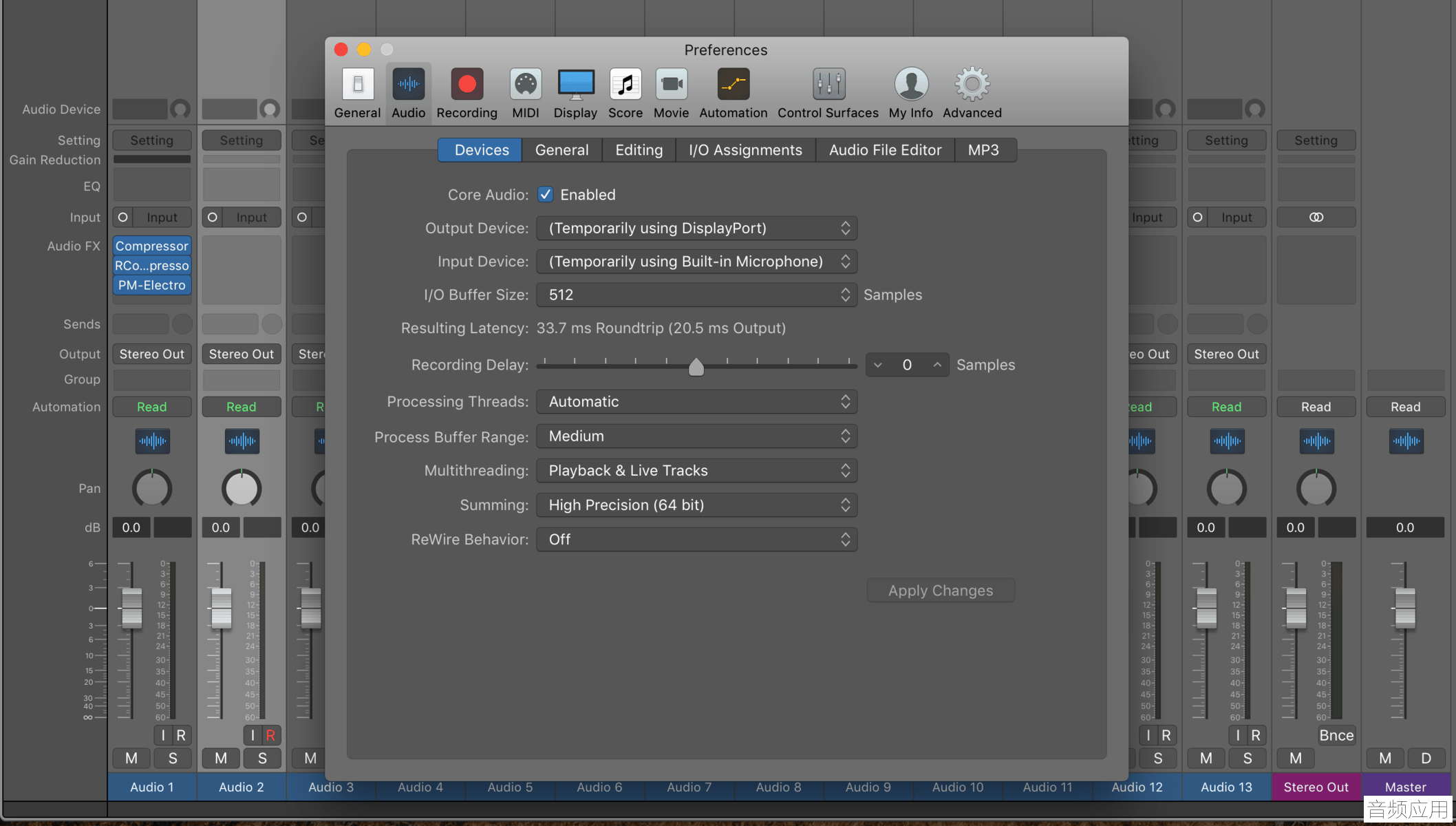1456x826 pixels.
Task: Click the Audio 1 volume fader
Action: 131,608
